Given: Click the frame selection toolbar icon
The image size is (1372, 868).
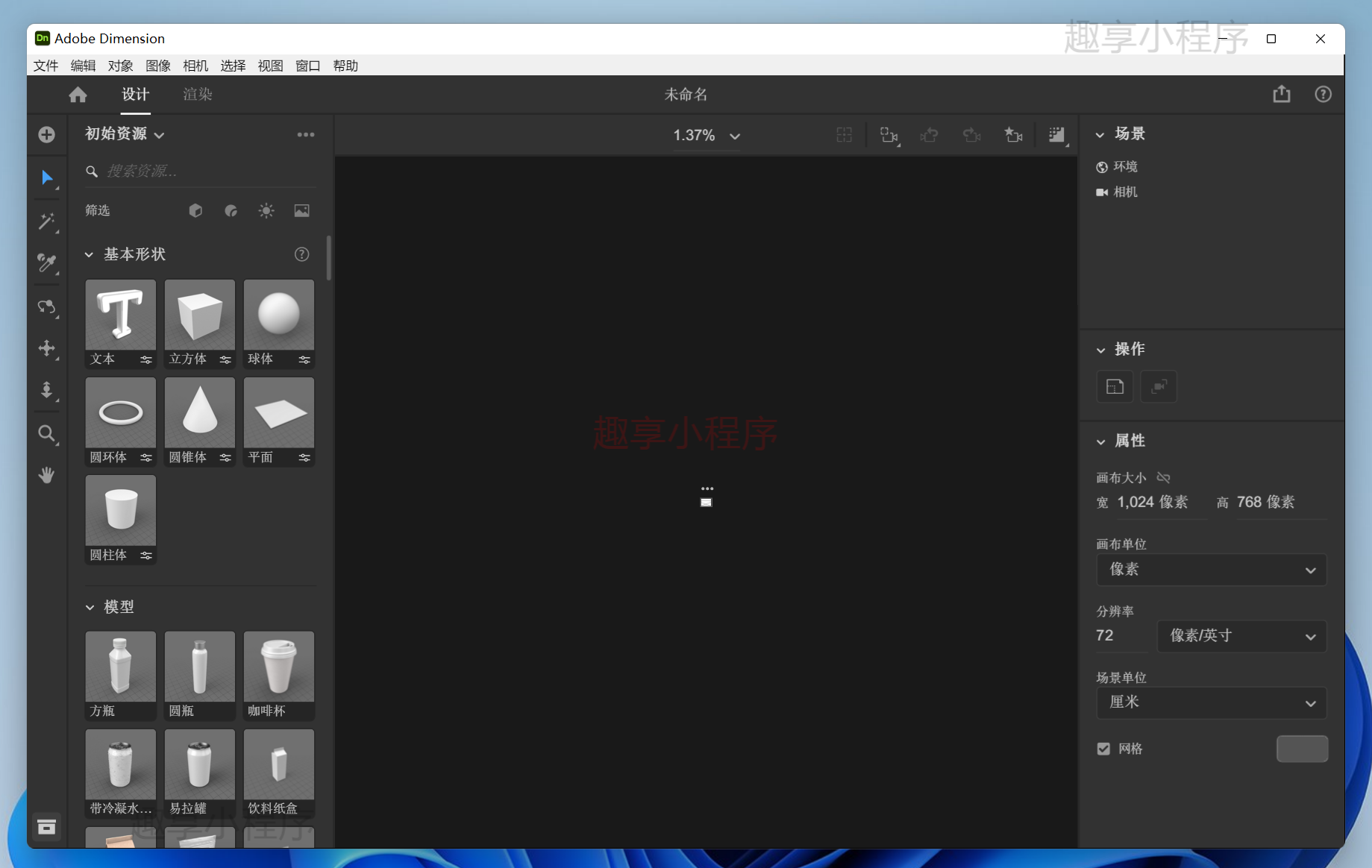Looking at the screenshot, I should point(845,135).
